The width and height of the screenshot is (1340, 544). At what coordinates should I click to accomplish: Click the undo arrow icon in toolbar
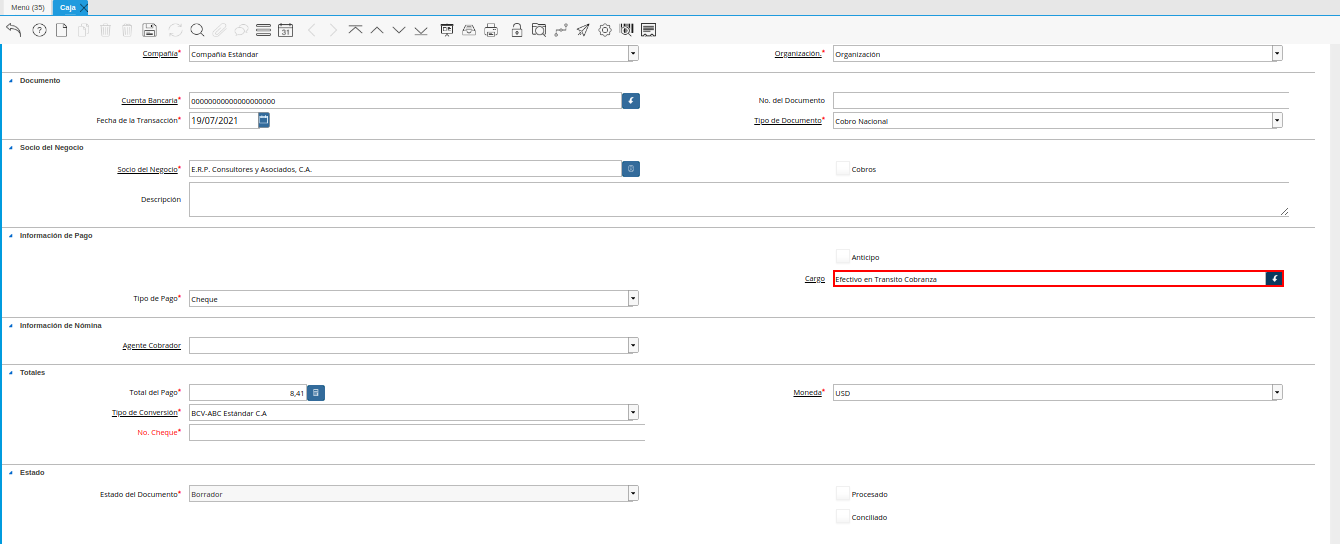click(x=13, y=30)
